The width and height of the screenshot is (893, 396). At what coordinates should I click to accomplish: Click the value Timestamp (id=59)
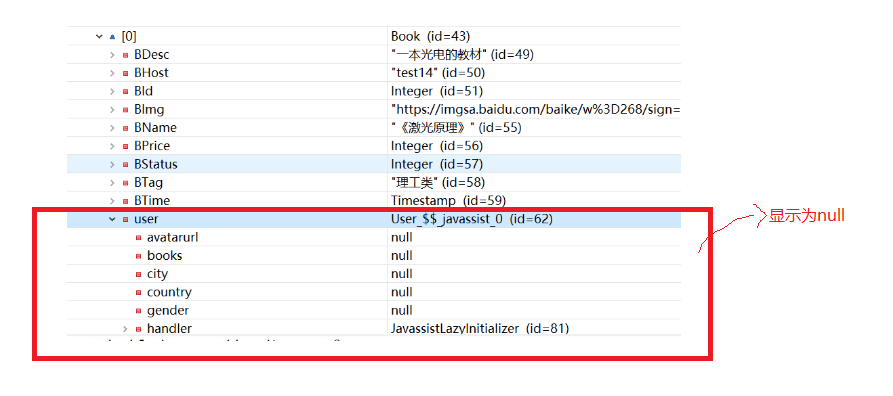click(448, 201)
